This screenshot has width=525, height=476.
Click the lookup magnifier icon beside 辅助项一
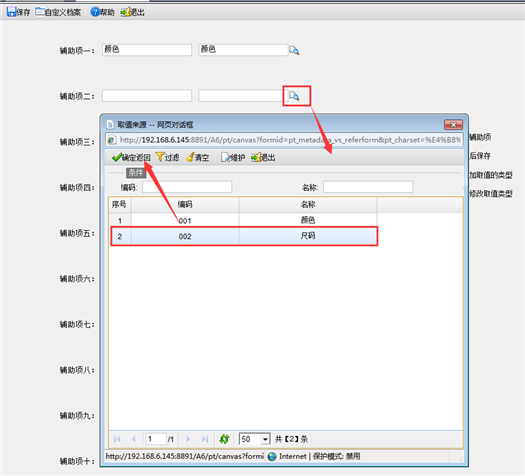294,50
